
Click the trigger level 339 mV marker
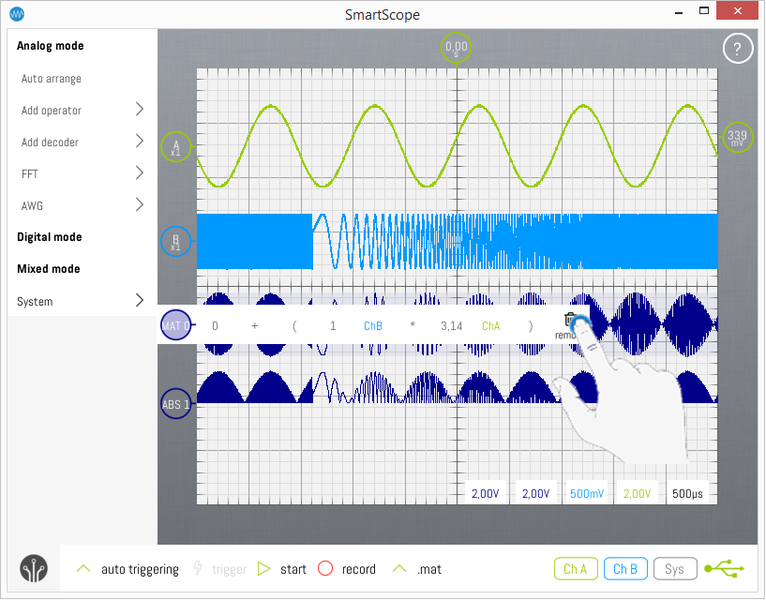pos(737,138)
